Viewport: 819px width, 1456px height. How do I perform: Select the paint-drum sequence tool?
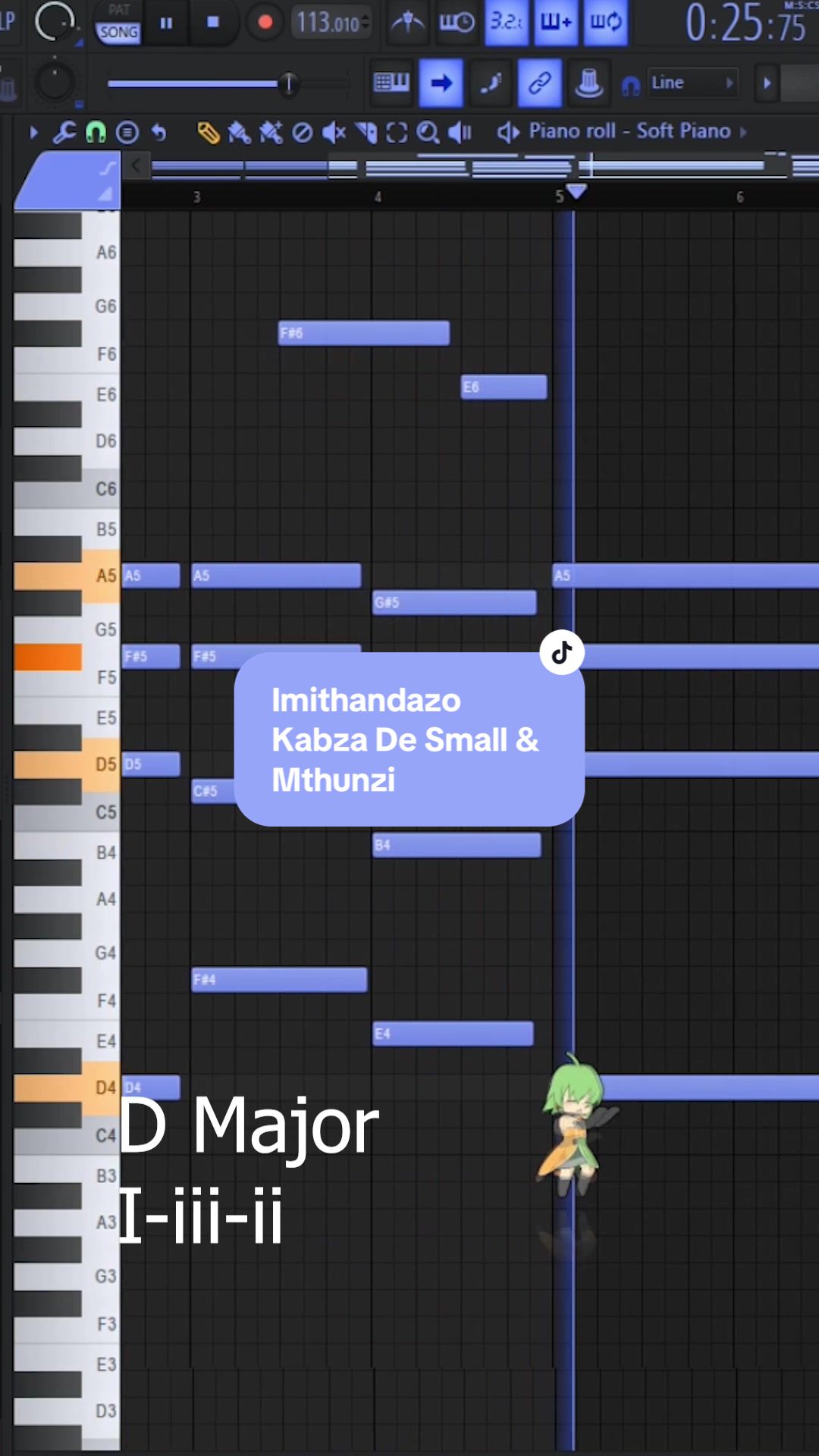coord(271,133)
